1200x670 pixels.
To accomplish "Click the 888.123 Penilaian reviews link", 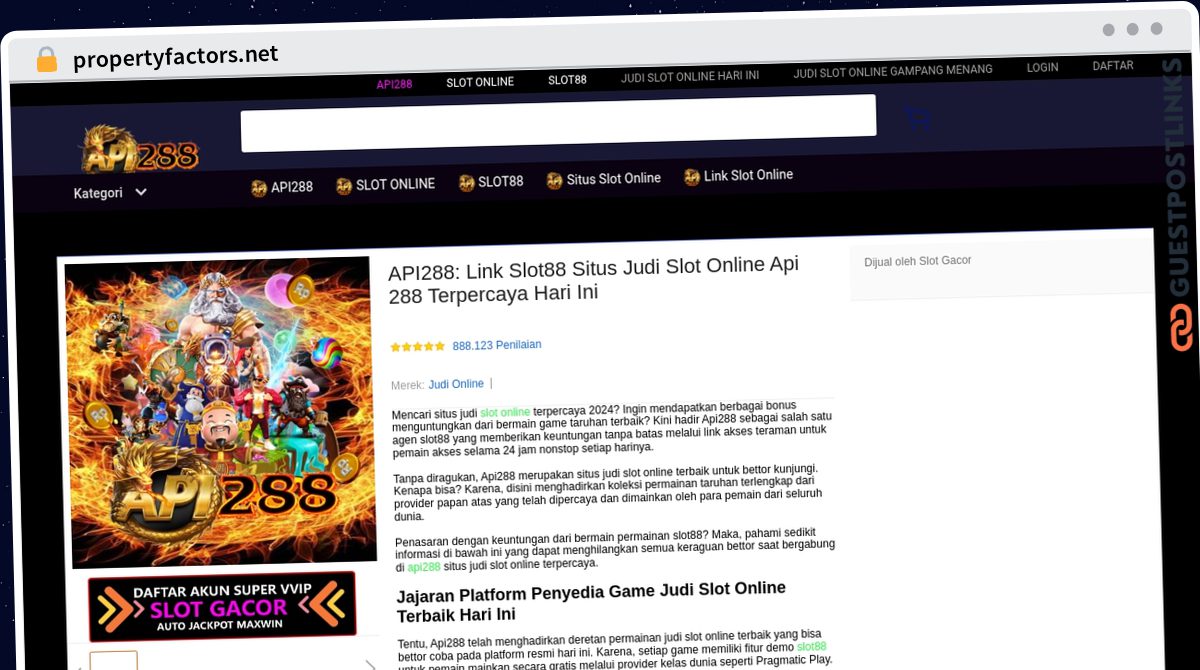I will (497, 345).
